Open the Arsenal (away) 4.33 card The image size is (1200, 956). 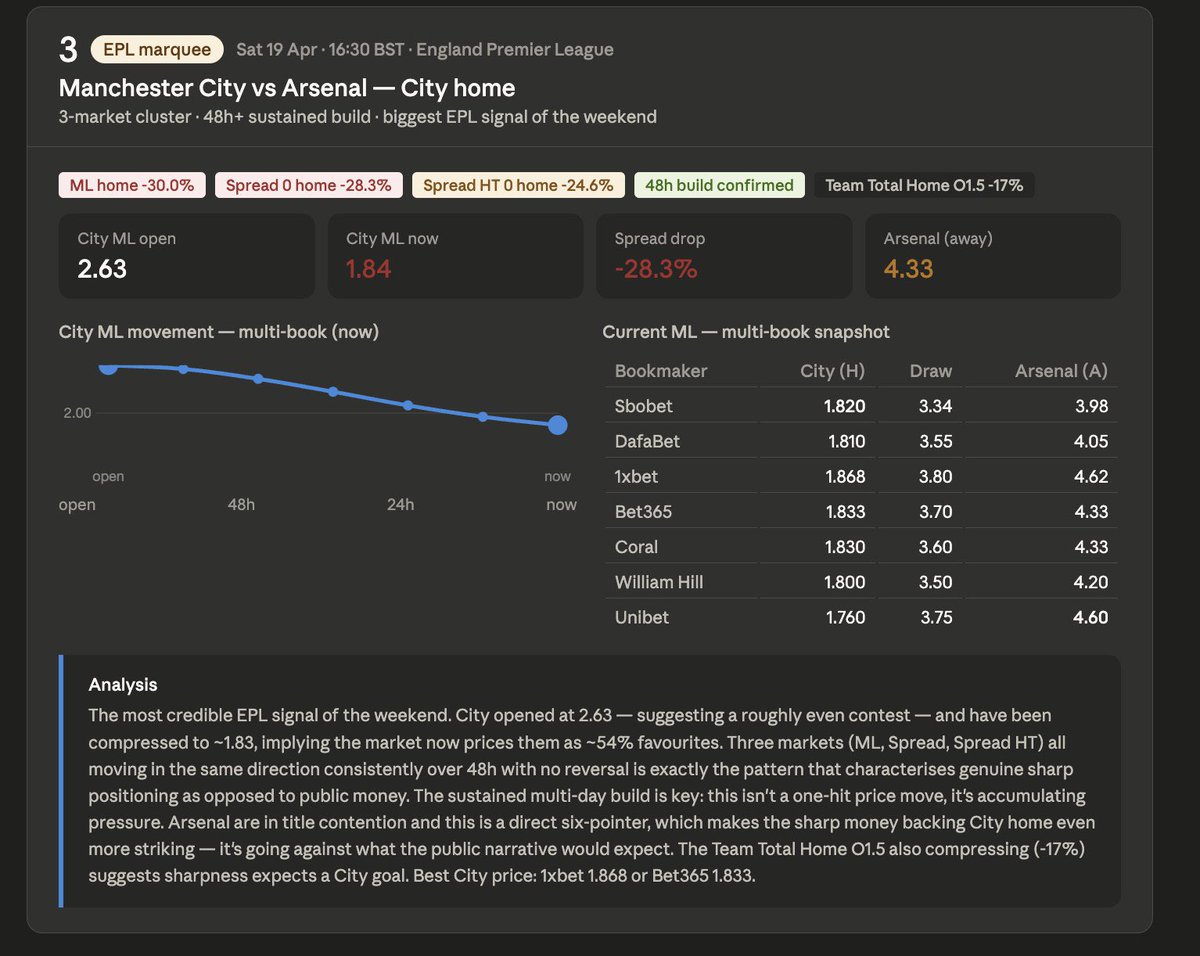tap(993, 256)
